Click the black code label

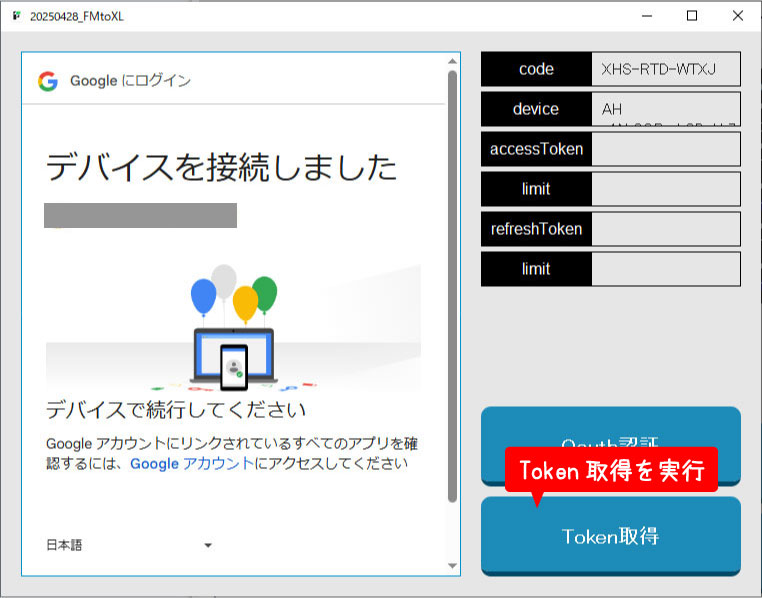click(x=537, y=69)
